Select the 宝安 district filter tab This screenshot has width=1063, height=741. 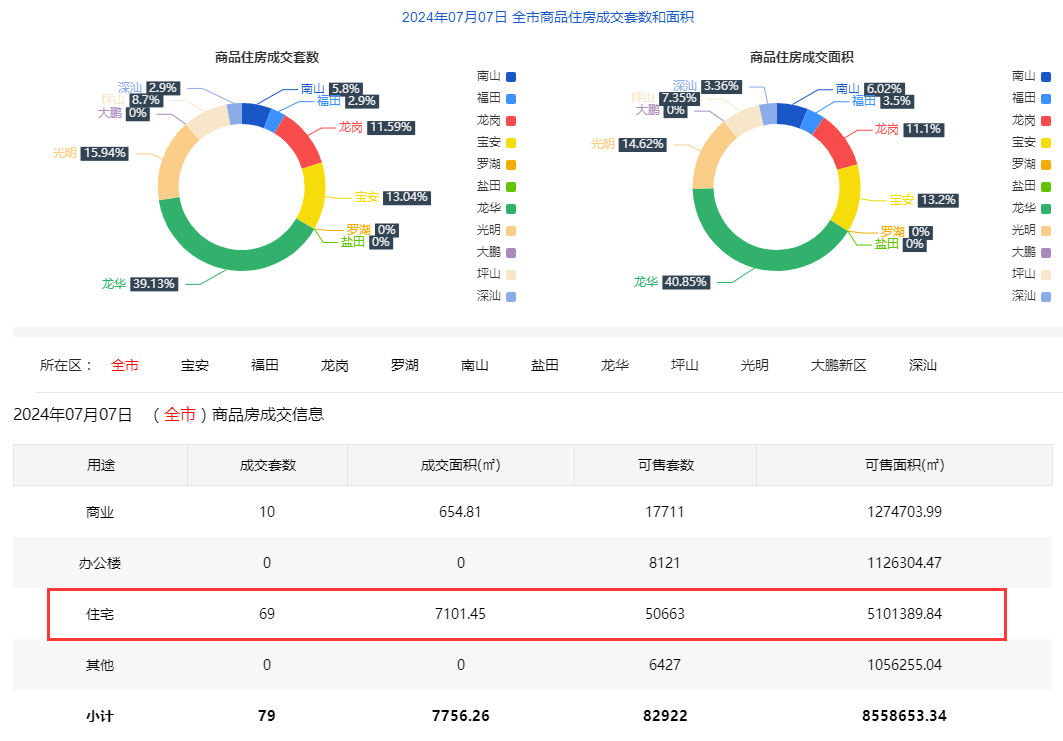(195, 366)
